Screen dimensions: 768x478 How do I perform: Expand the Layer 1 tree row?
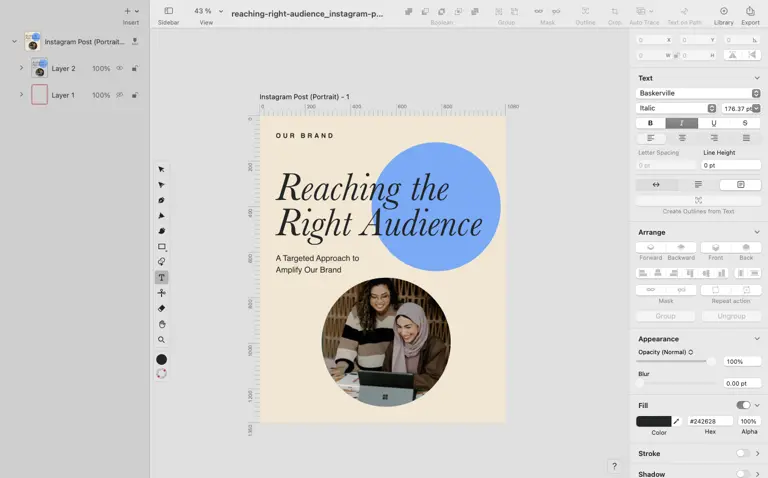pos(21,95)
